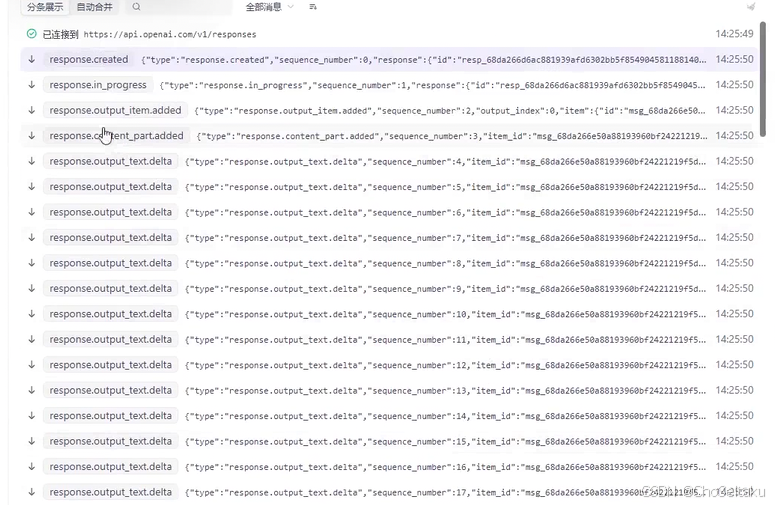Open the JSON payload with sequence_number 16
775x505 pixels.
[x=445, y=467]
